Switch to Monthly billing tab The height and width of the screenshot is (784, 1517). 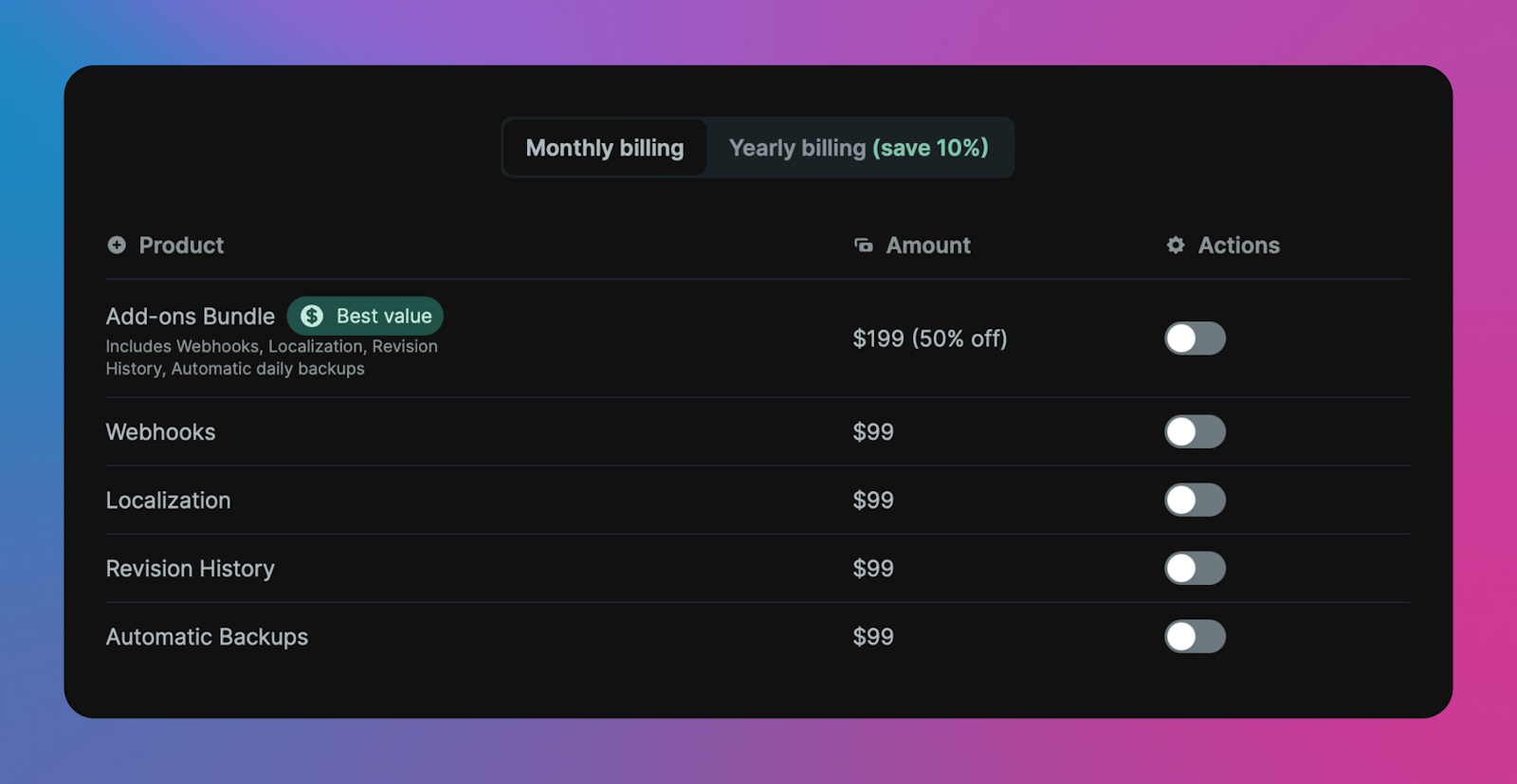click(x=605, y=148)
